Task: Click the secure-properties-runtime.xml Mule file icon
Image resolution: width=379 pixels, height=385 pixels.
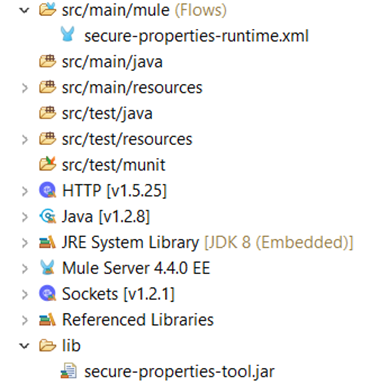Action: click(x=68, y=34)
